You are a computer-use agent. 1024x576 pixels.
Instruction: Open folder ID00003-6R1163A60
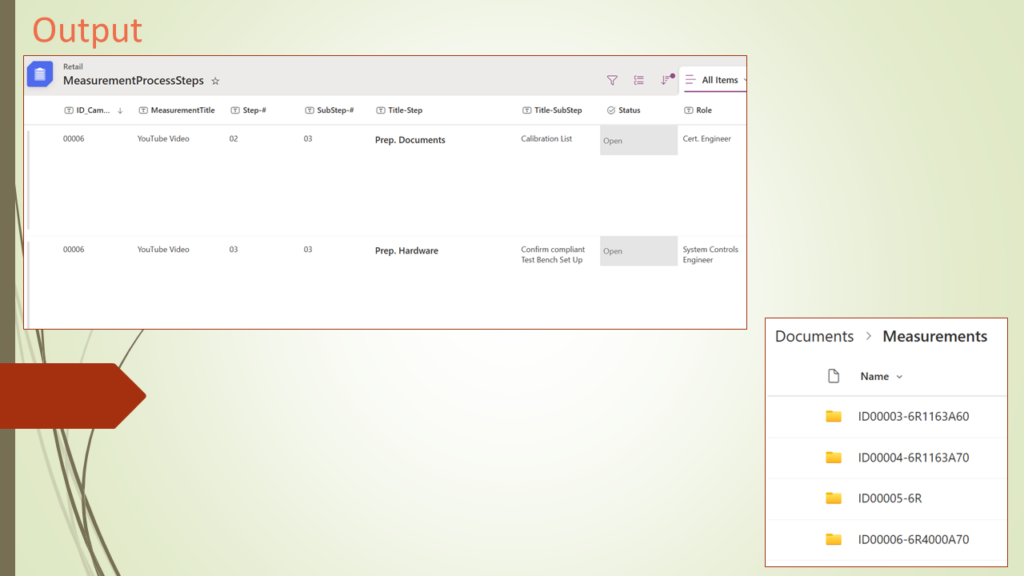914,417
